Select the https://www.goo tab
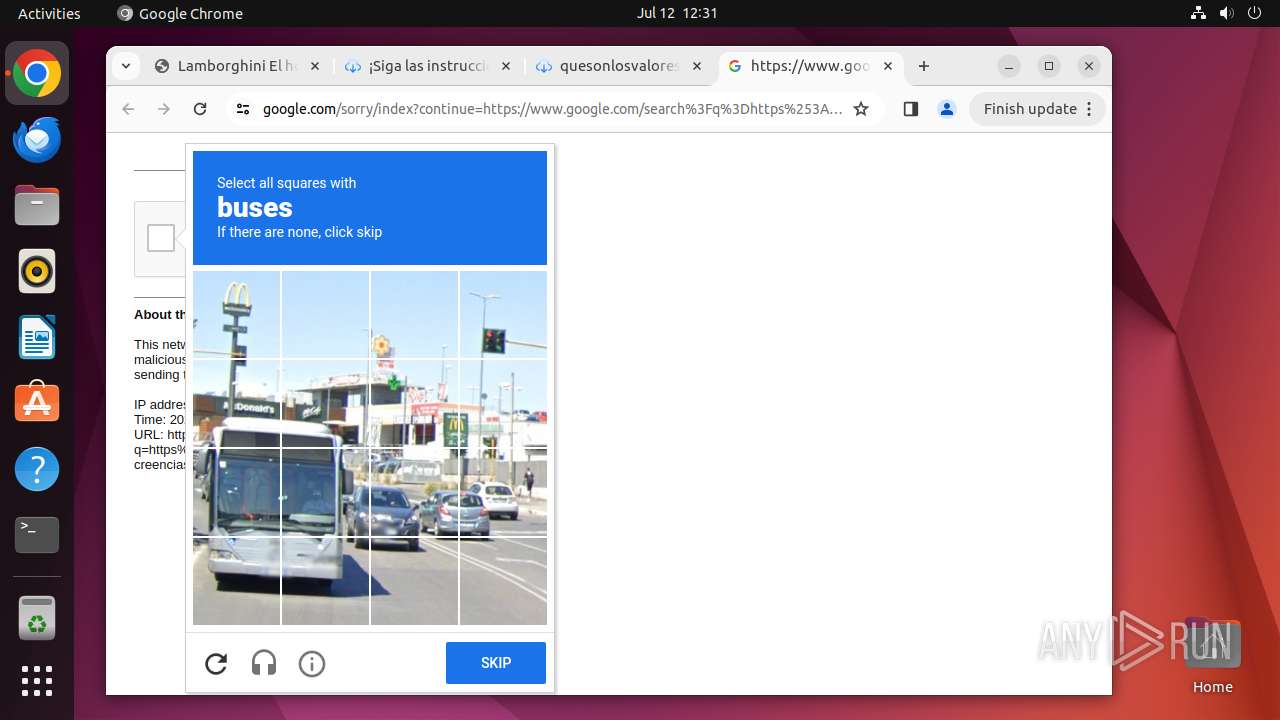 810,66
